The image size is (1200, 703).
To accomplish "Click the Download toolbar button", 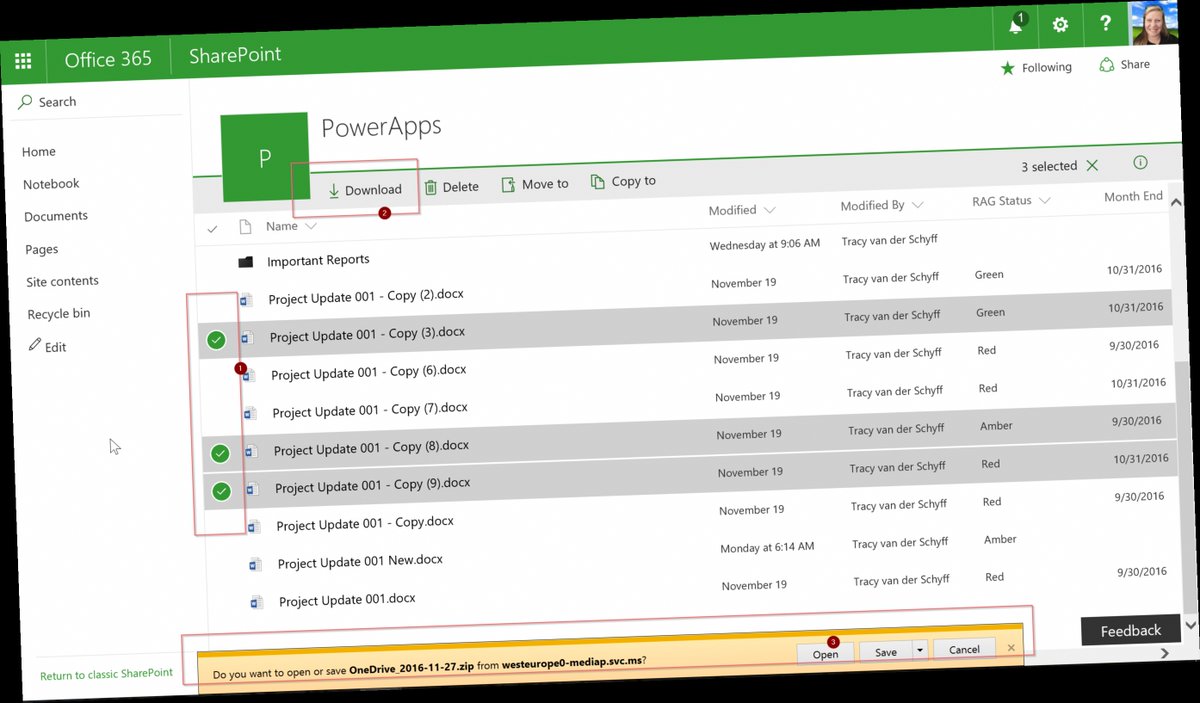I will pos(364,190).
